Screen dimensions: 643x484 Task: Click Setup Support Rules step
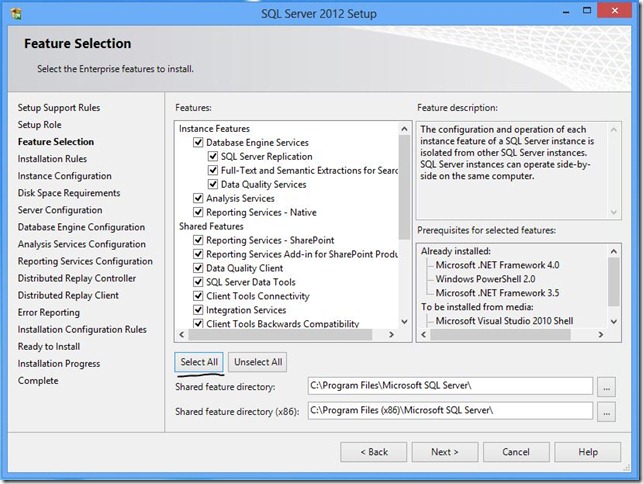point(59,107)
